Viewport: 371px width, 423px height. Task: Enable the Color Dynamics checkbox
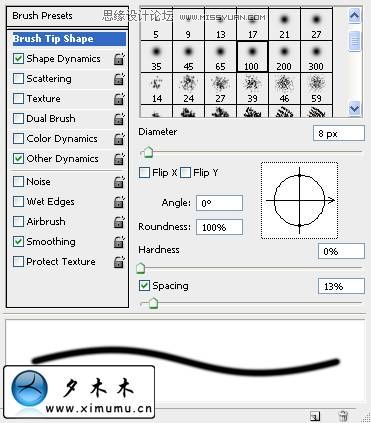pos(18,139)
